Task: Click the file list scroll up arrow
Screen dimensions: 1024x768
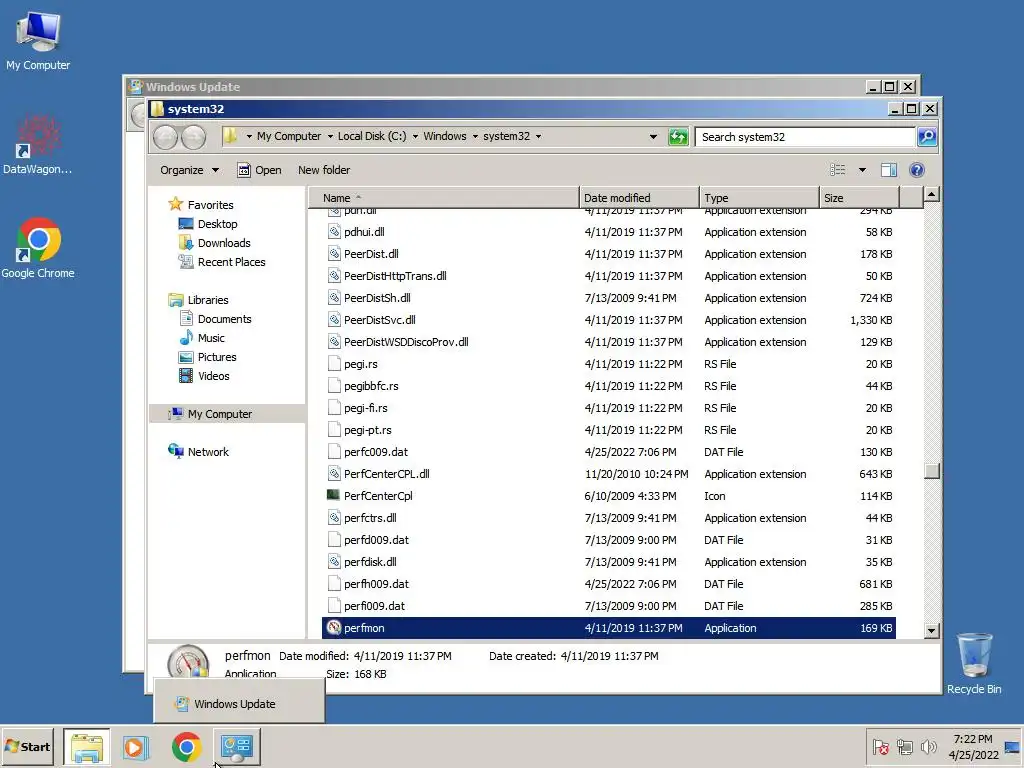Action: pos(932,194)
